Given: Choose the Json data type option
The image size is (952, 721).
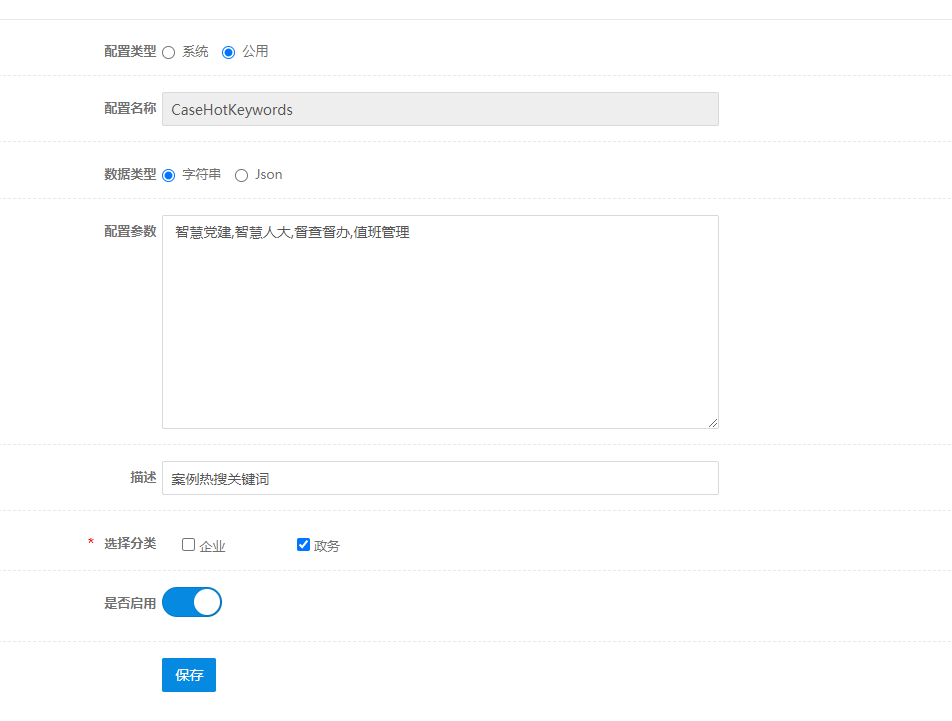Looking at the screenshot, I should tap(242, 175).
